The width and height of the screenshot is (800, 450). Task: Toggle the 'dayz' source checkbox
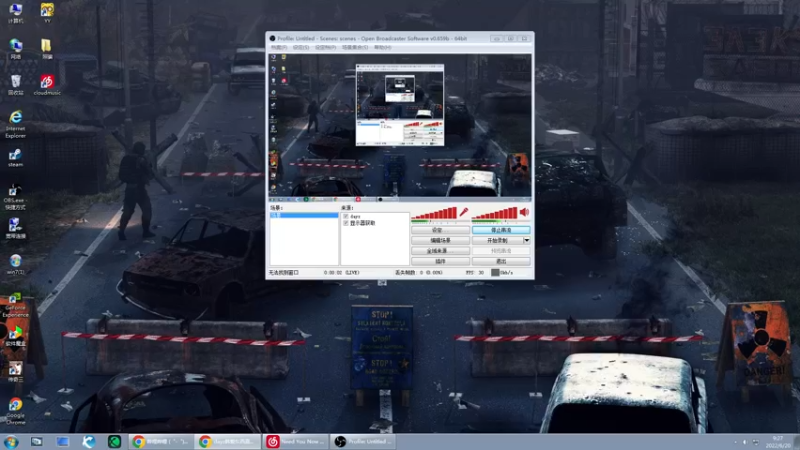(x=346, y=216)
